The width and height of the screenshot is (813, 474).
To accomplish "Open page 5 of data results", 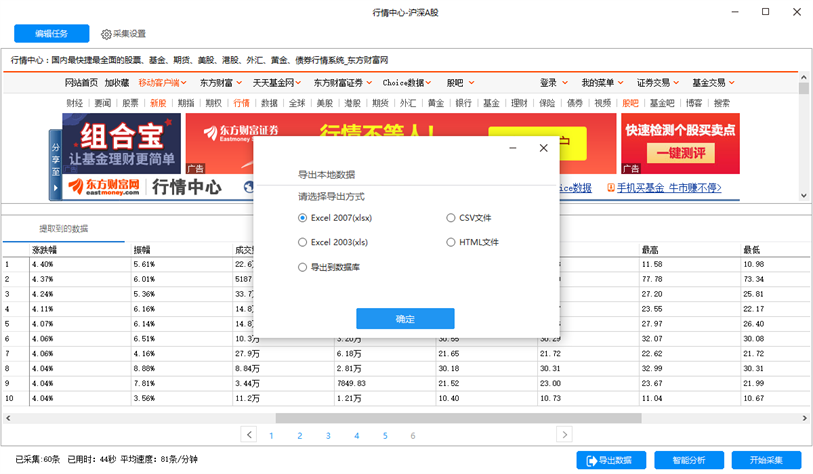I will pyautogui.click(x=385, y=436).
